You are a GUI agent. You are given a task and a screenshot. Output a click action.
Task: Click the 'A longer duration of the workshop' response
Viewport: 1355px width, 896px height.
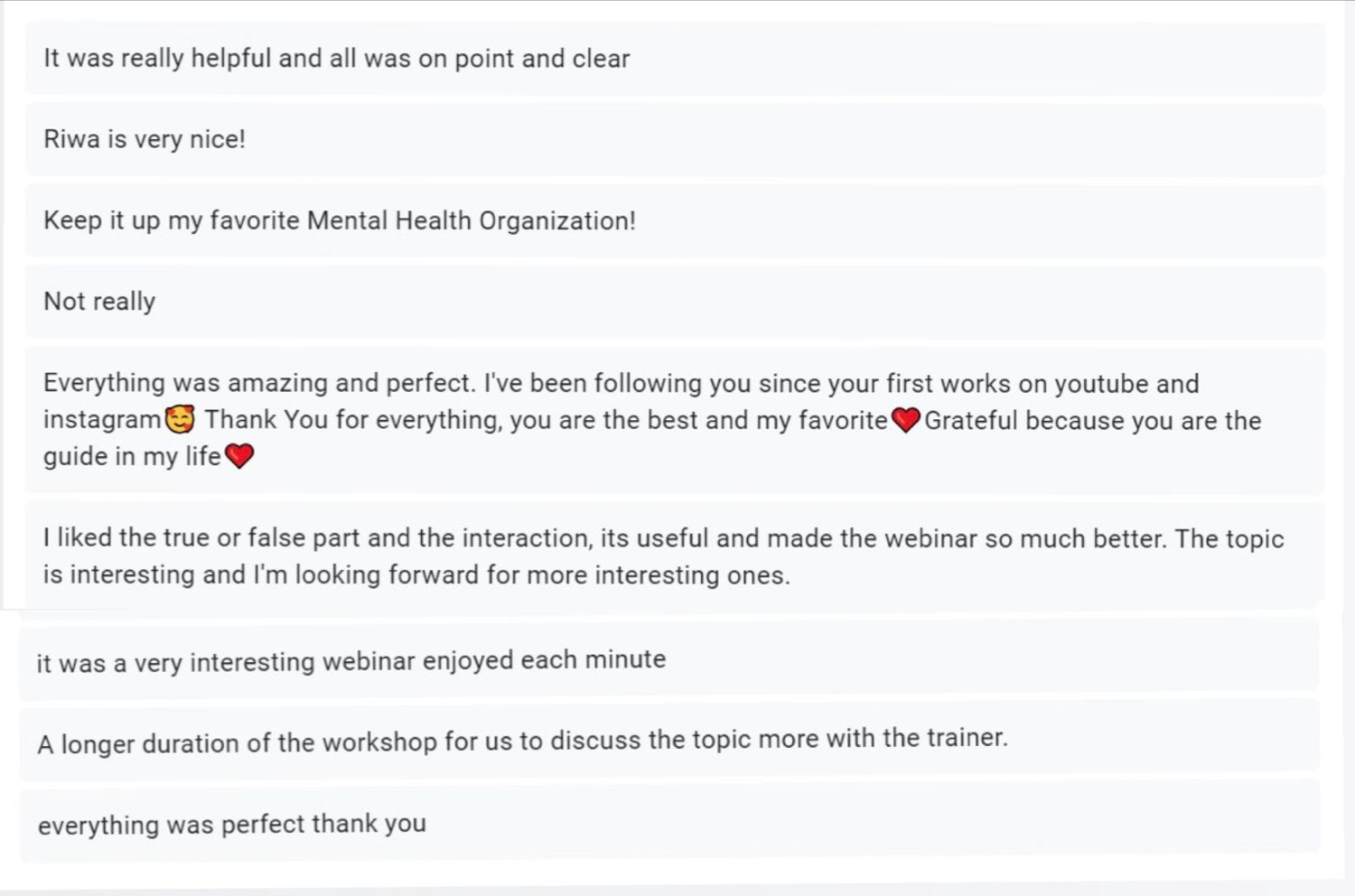pyautogui.click(x=669, y=741)
